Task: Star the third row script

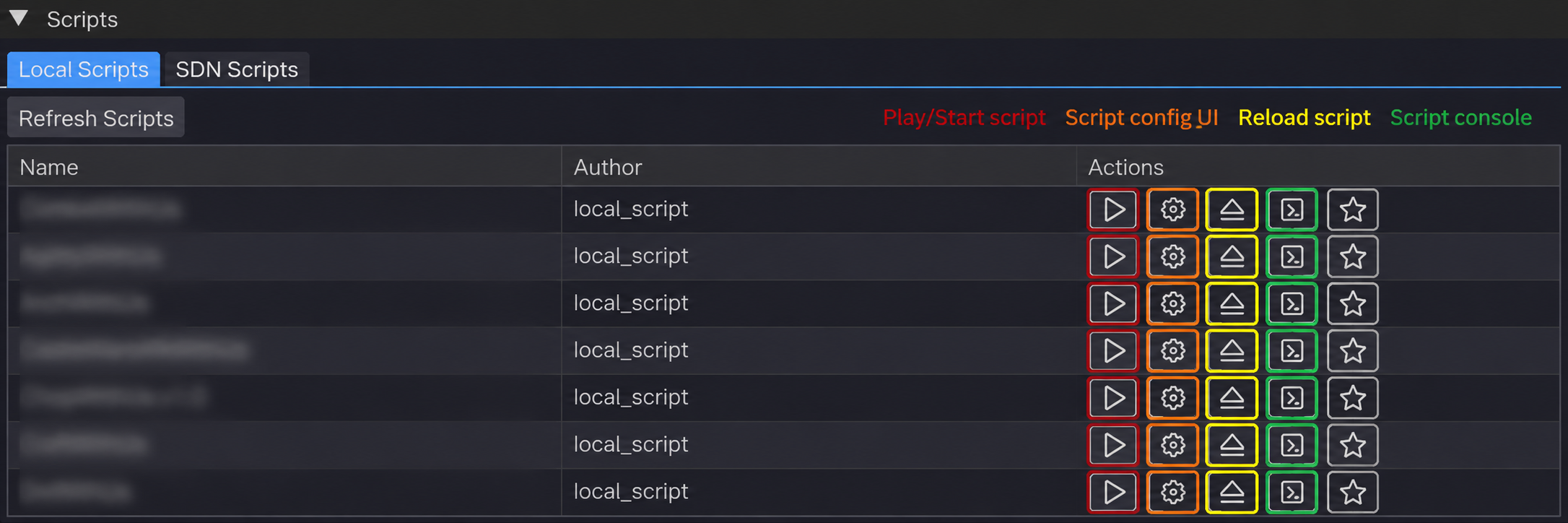Action: (1352, 303)
